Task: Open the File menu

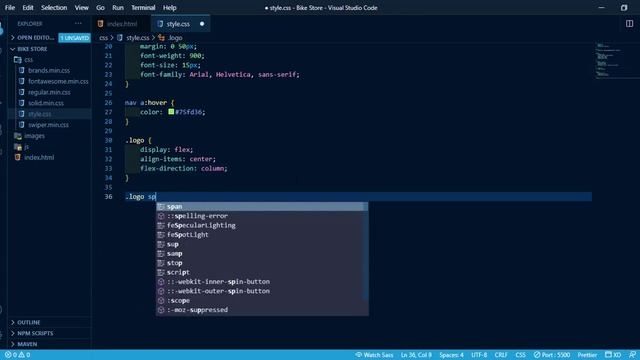Action: (10, 8)
